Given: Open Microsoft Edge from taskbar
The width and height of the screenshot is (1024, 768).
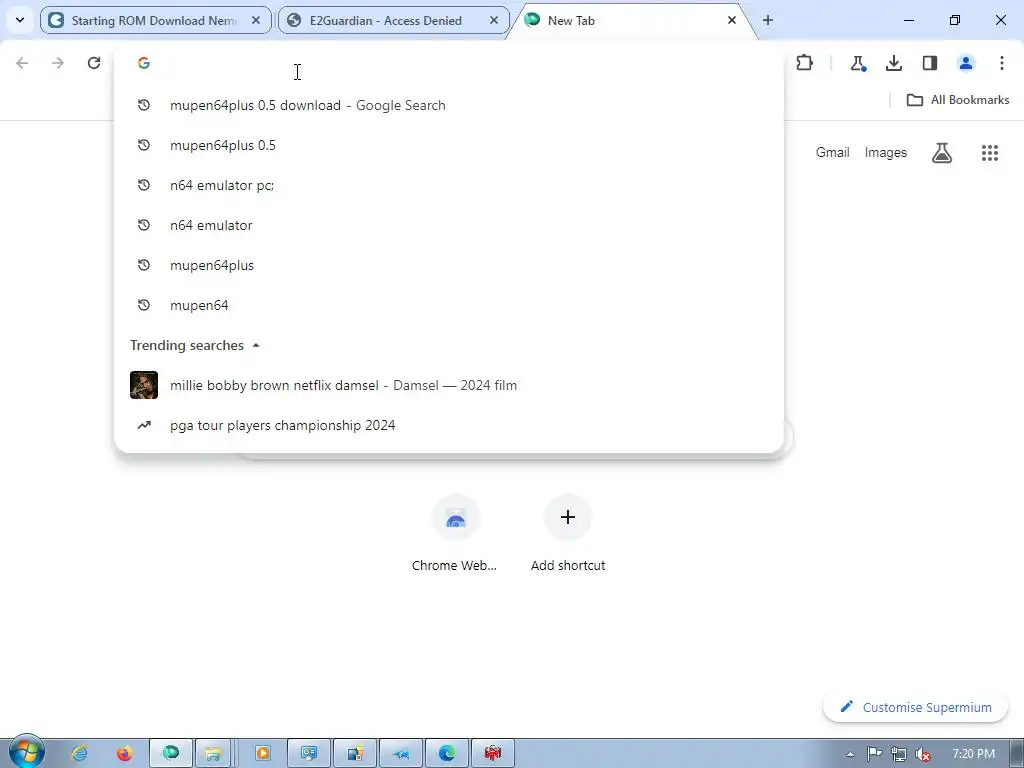Looking at the screenshot, I should [447, 754].
